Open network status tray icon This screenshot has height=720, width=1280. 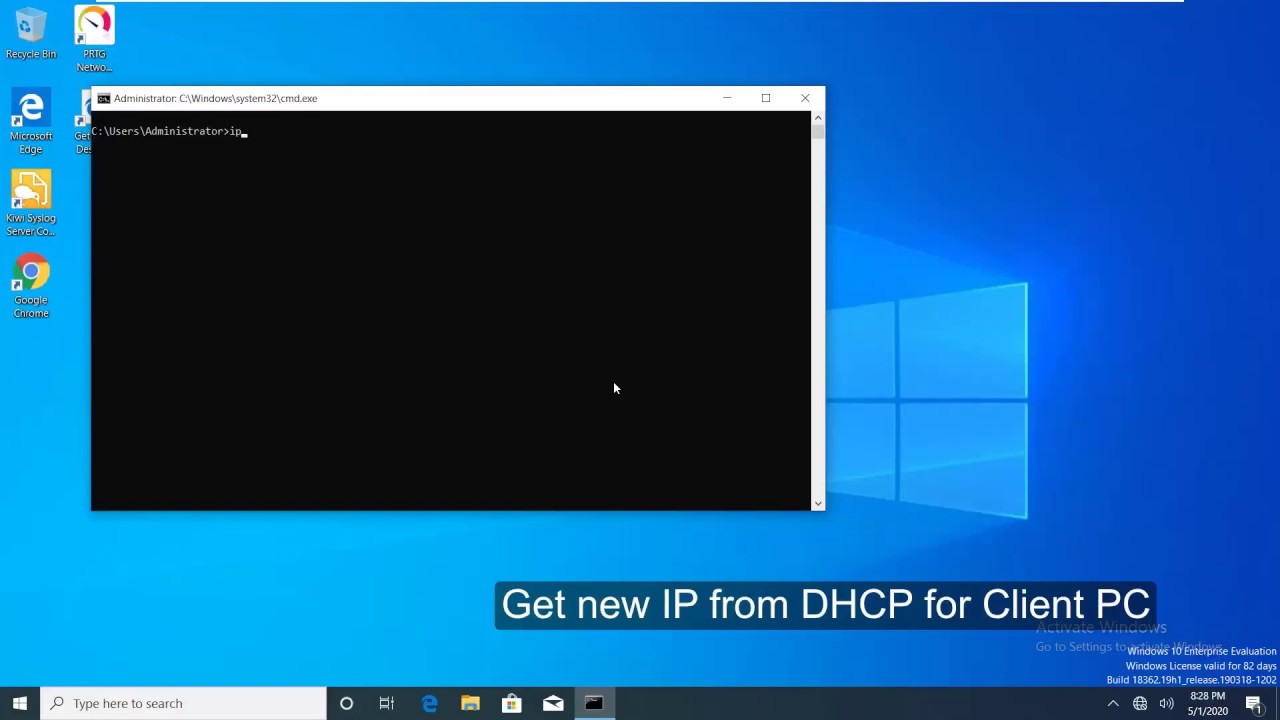tap(1140, 703)
